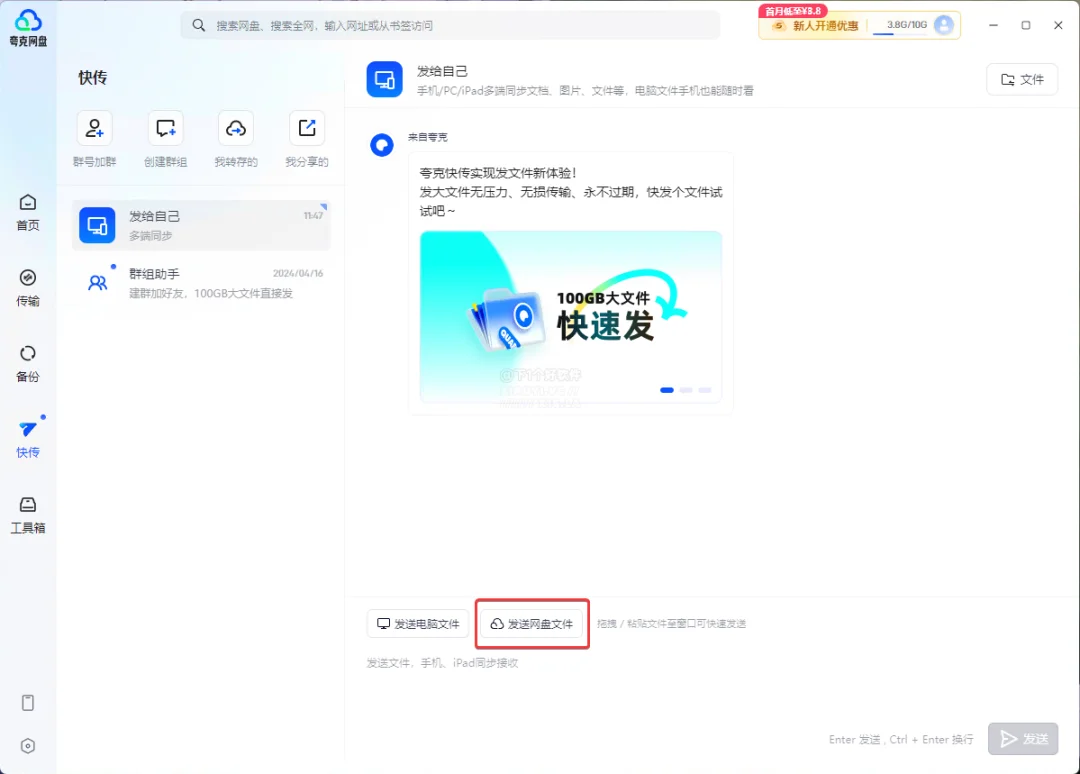1080x774 pixels.
Task: Select the second banner carousel dot
Action: [x=686, y=390]
